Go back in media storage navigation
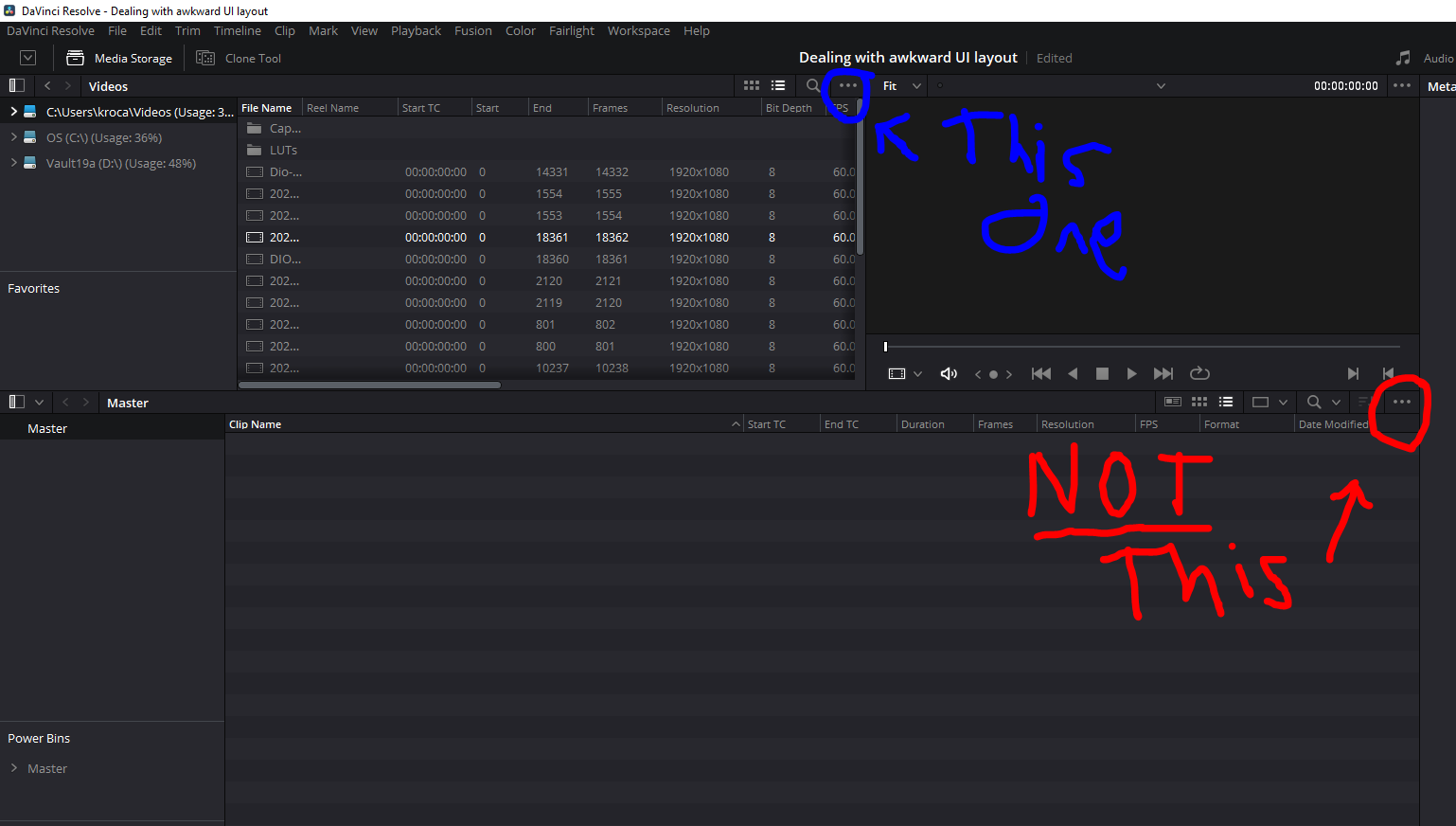The image size is (1456, 826). pos(48,85)
